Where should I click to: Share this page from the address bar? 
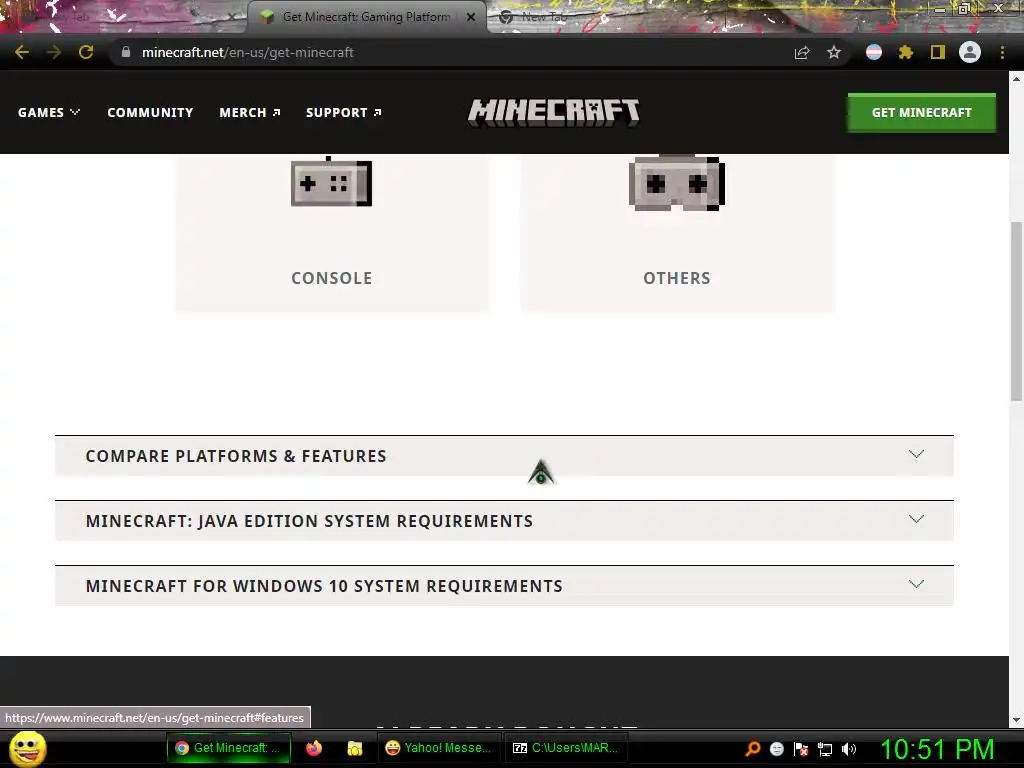(802, 52)
